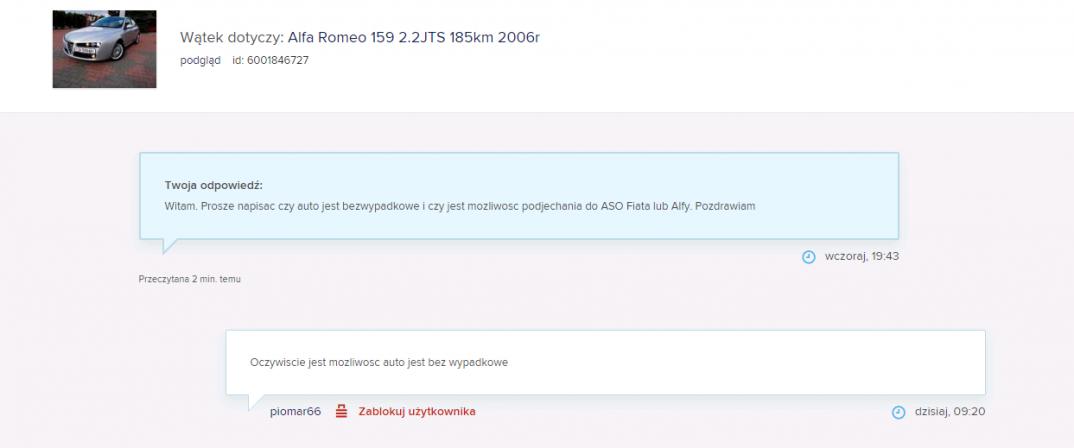Image resolution: width=1074 pixels, height=448 pixels.
Task: Click the message text starting with Witam
Action: [x=460, y=206]
